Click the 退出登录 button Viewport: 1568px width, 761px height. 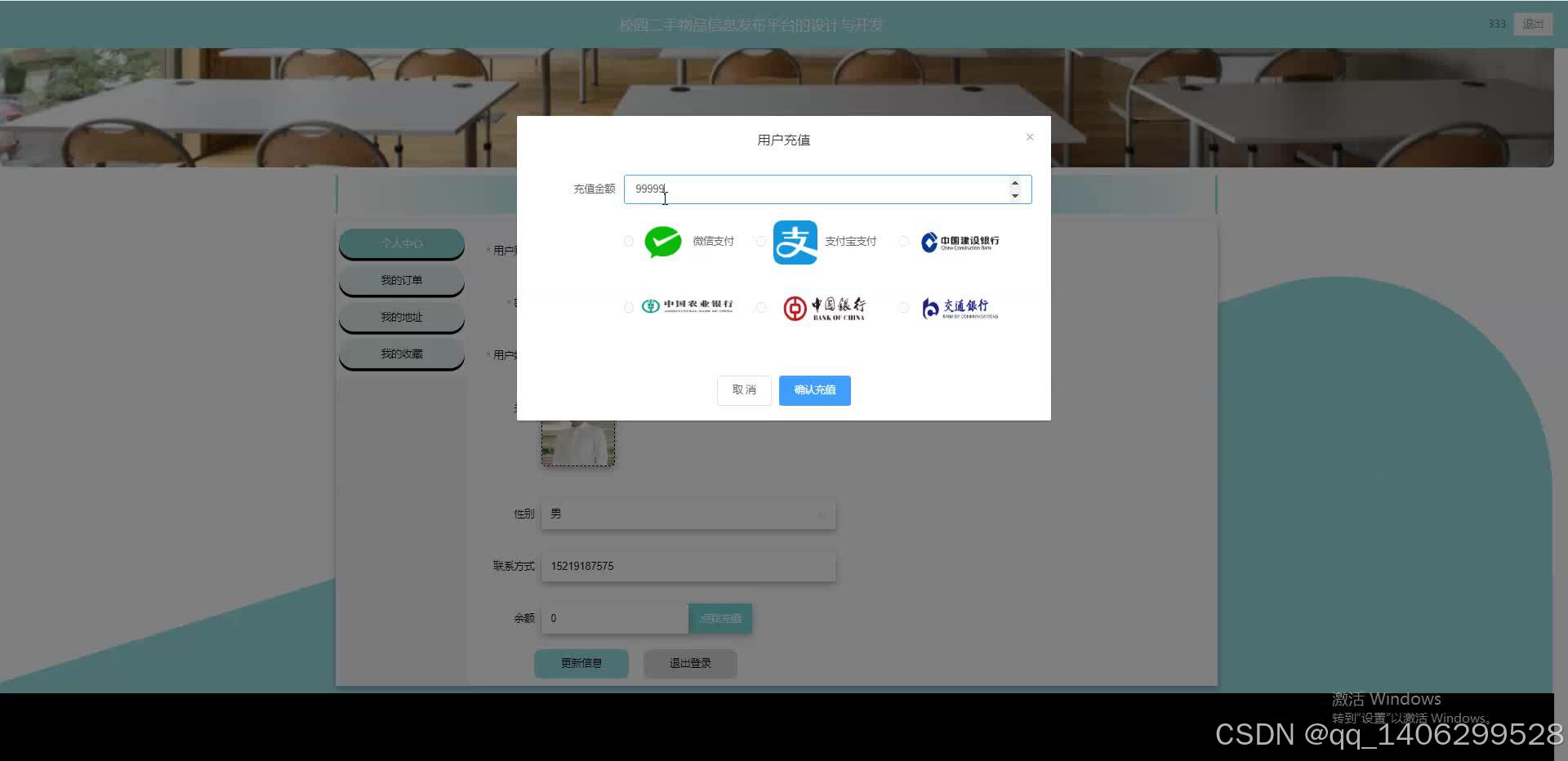[x=690, y=664]
